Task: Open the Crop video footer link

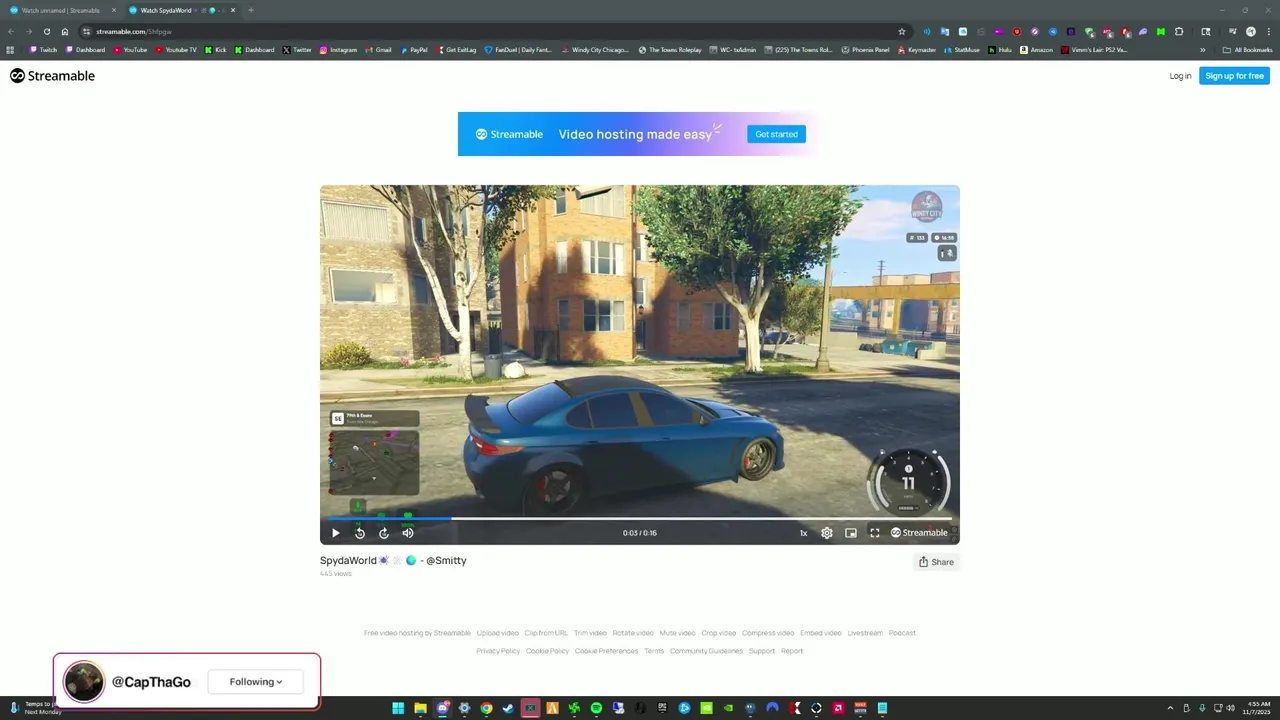Action: click(719, 633)
